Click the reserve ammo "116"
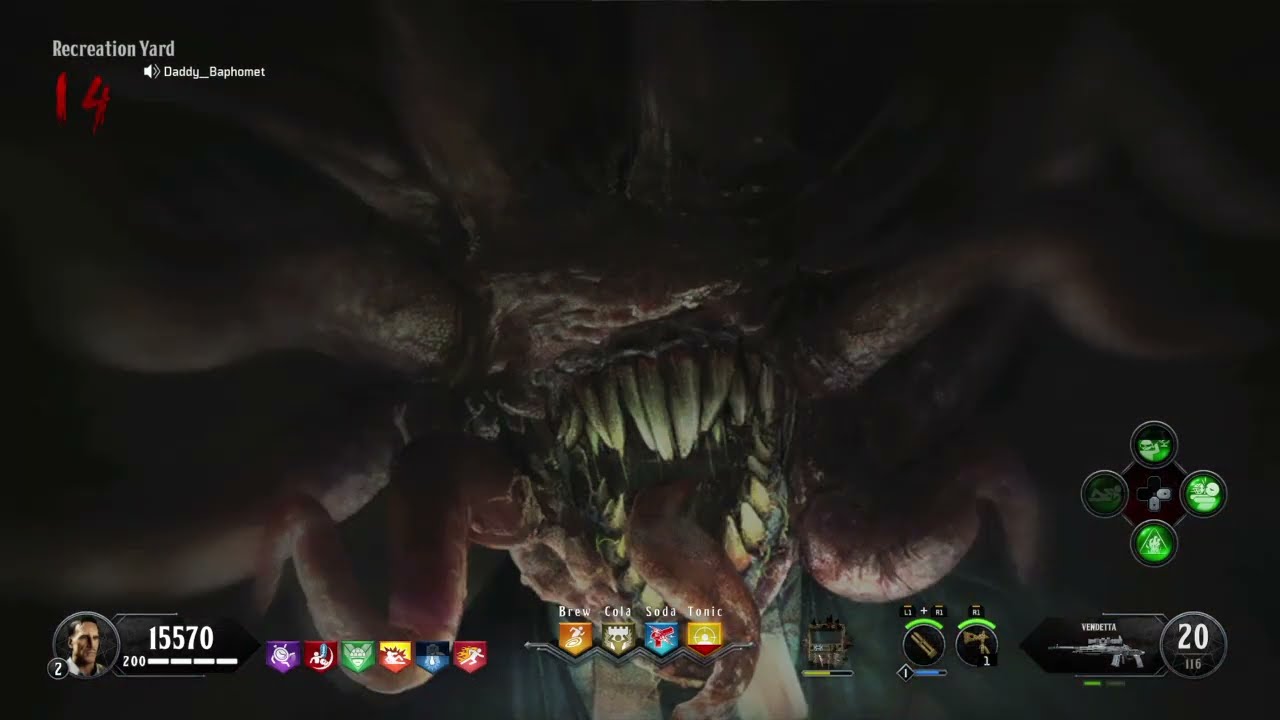This screenshot has height=720, width=1280. (1193, 664)
